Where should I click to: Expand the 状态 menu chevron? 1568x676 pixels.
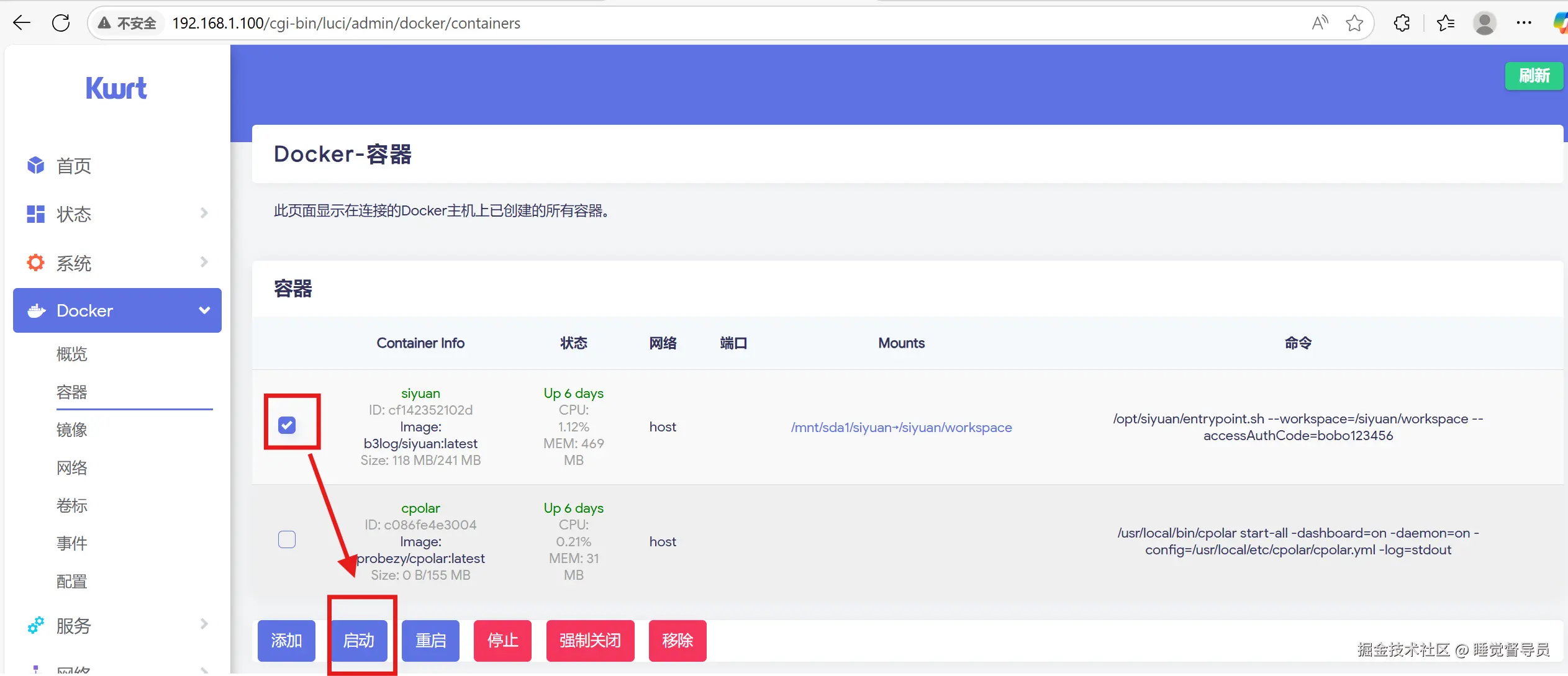point(204,214)
